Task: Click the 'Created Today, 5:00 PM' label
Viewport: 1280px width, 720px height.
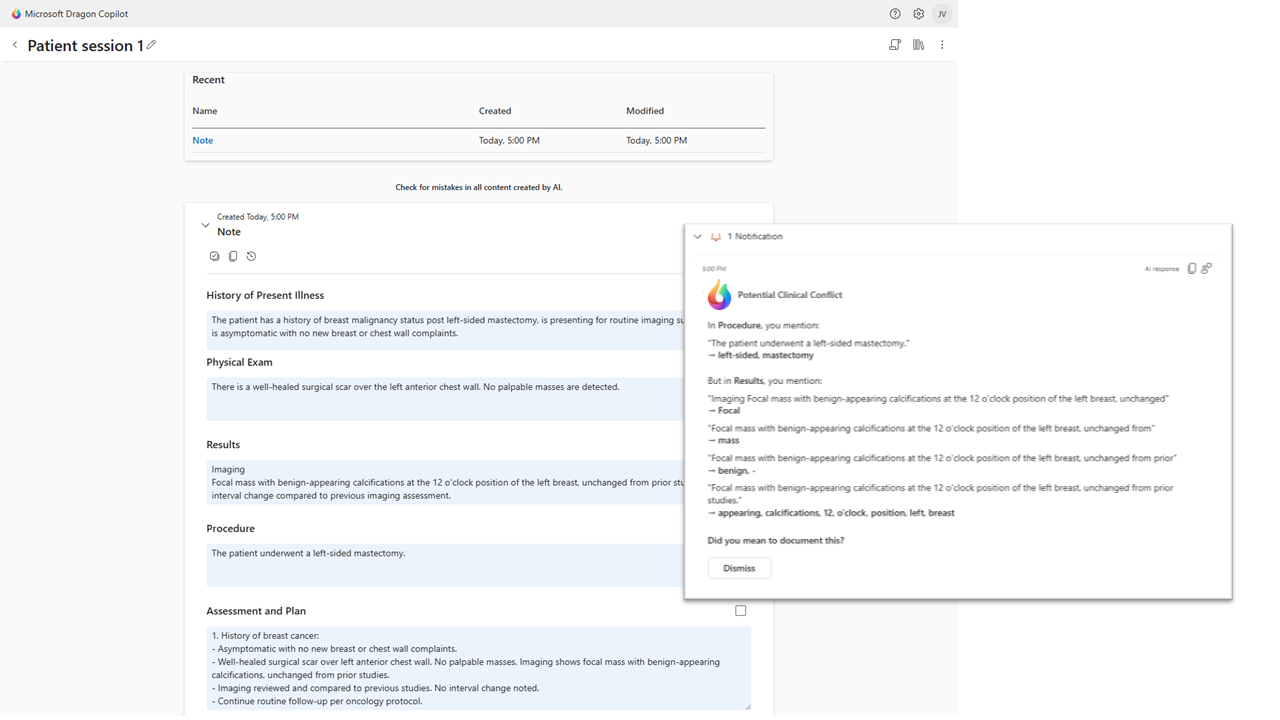Action: click(x=258, y=216)
